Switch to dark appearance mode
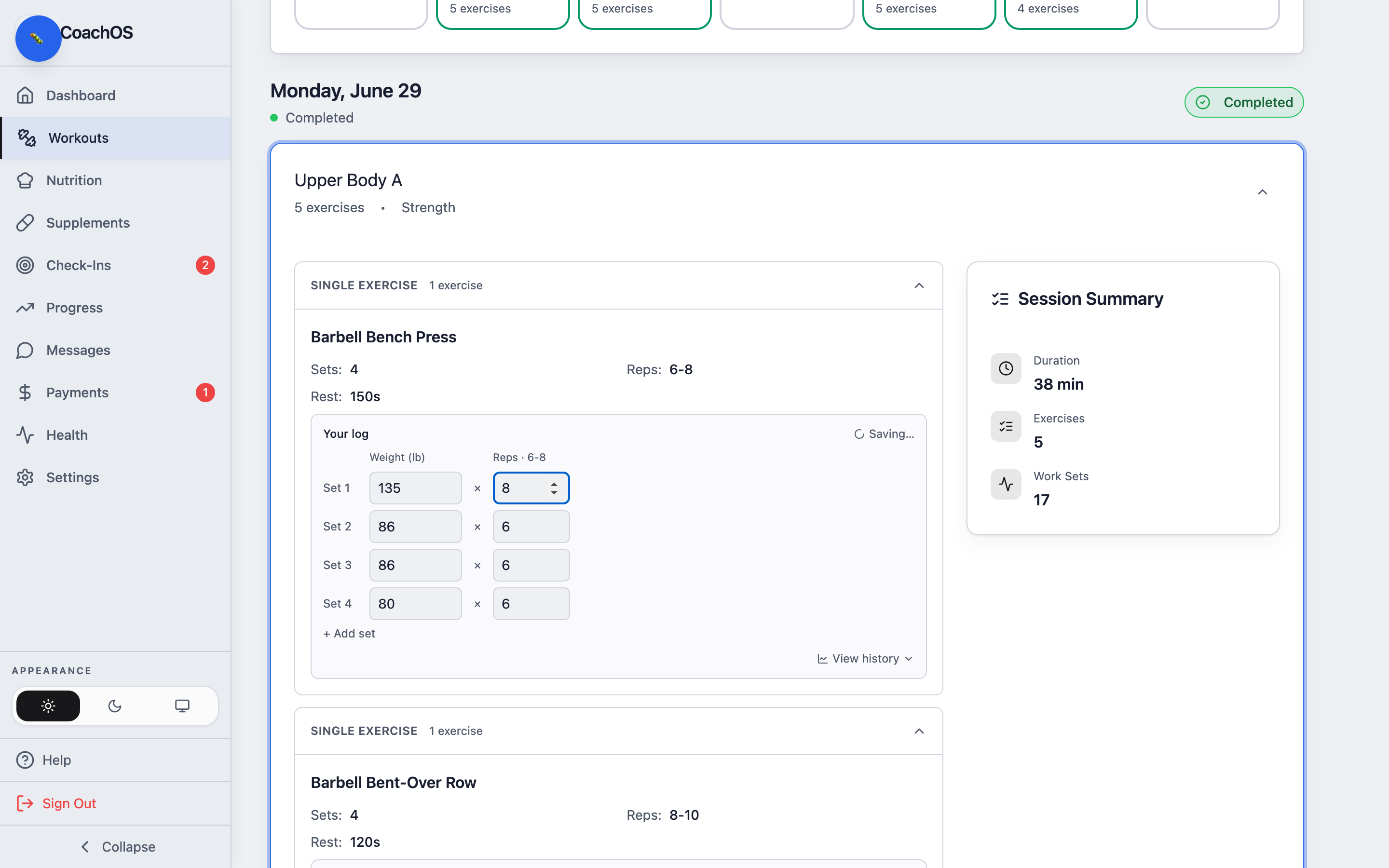Image resolution: width=1389 pixels, height=868 pixels. (x=115, y=706)
